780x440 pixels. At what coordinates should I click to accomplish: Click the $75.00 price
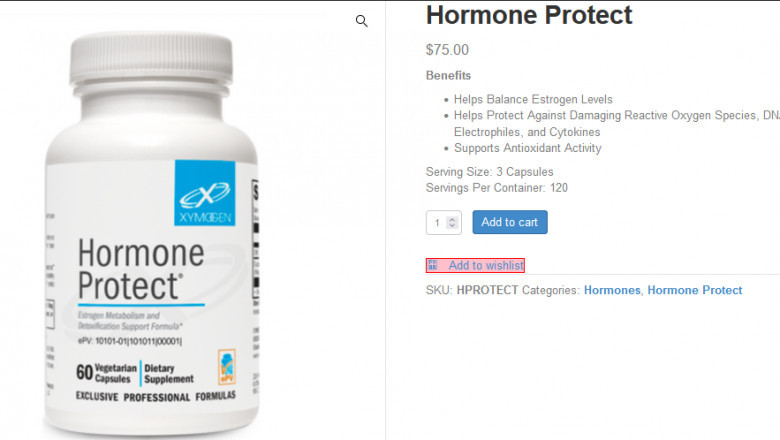click(x=447, y=50)
